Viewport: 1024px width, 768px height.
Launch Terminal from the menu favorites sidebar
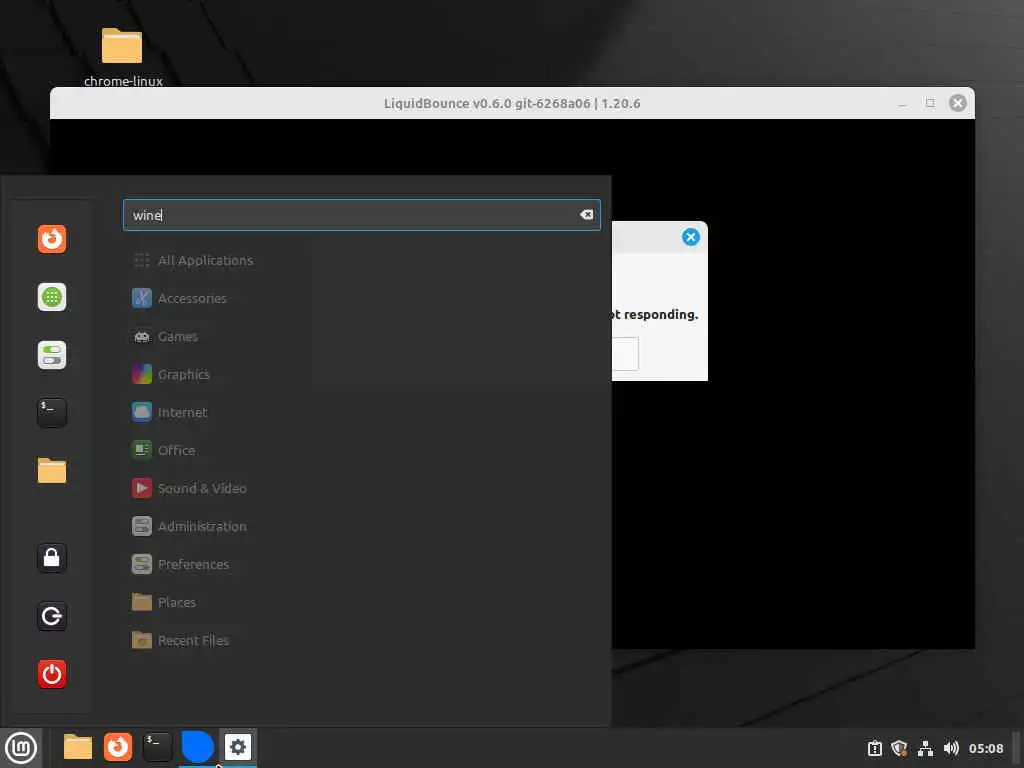click(x=52, y=413)
